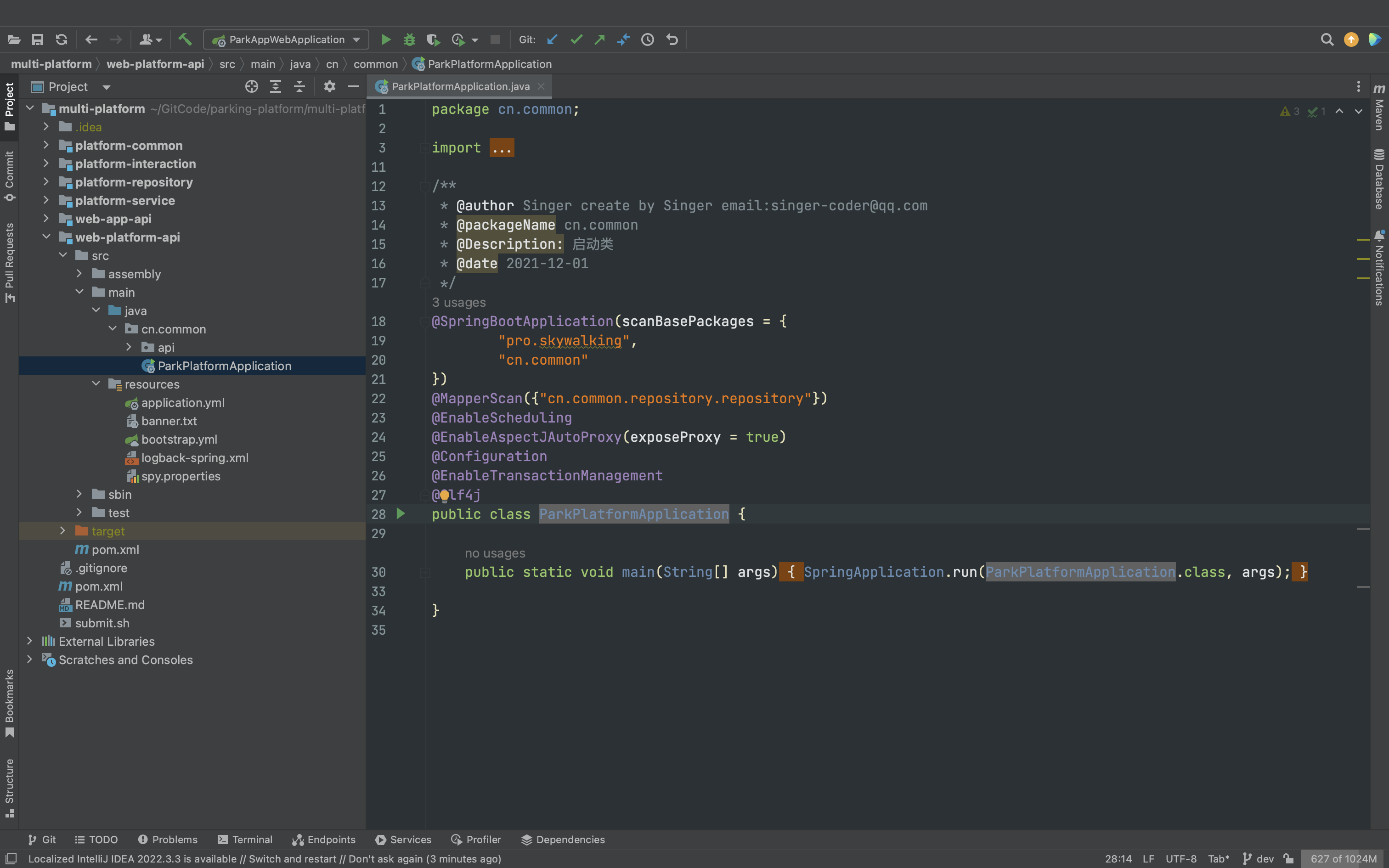Viewport: 1389px width, 868px height.
Task: Click the run gutter icon on line 28
Action: [401, 514]
